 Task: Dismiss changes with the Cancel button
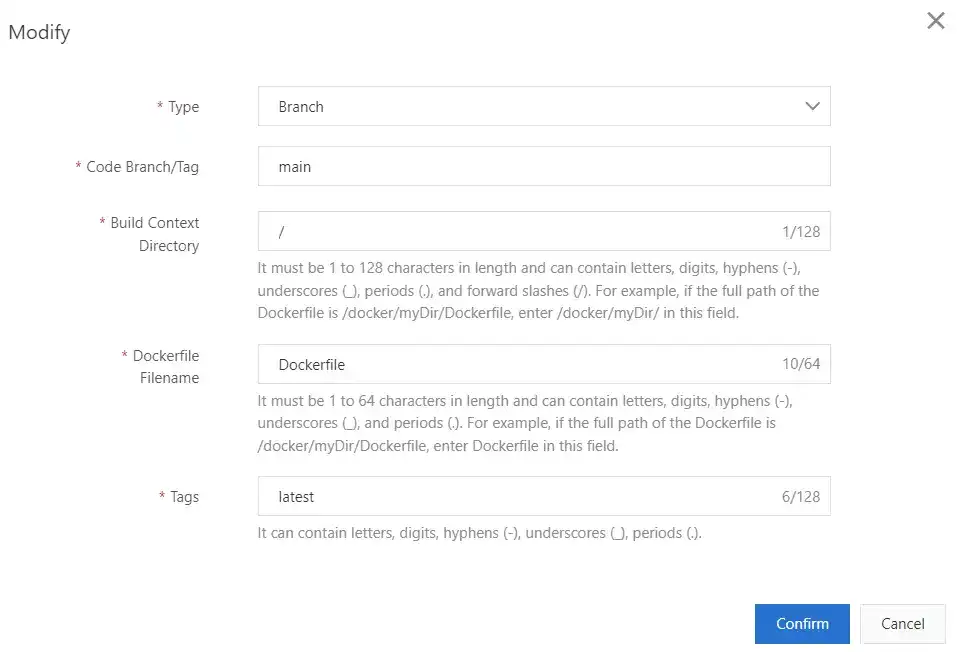(902, 624)
